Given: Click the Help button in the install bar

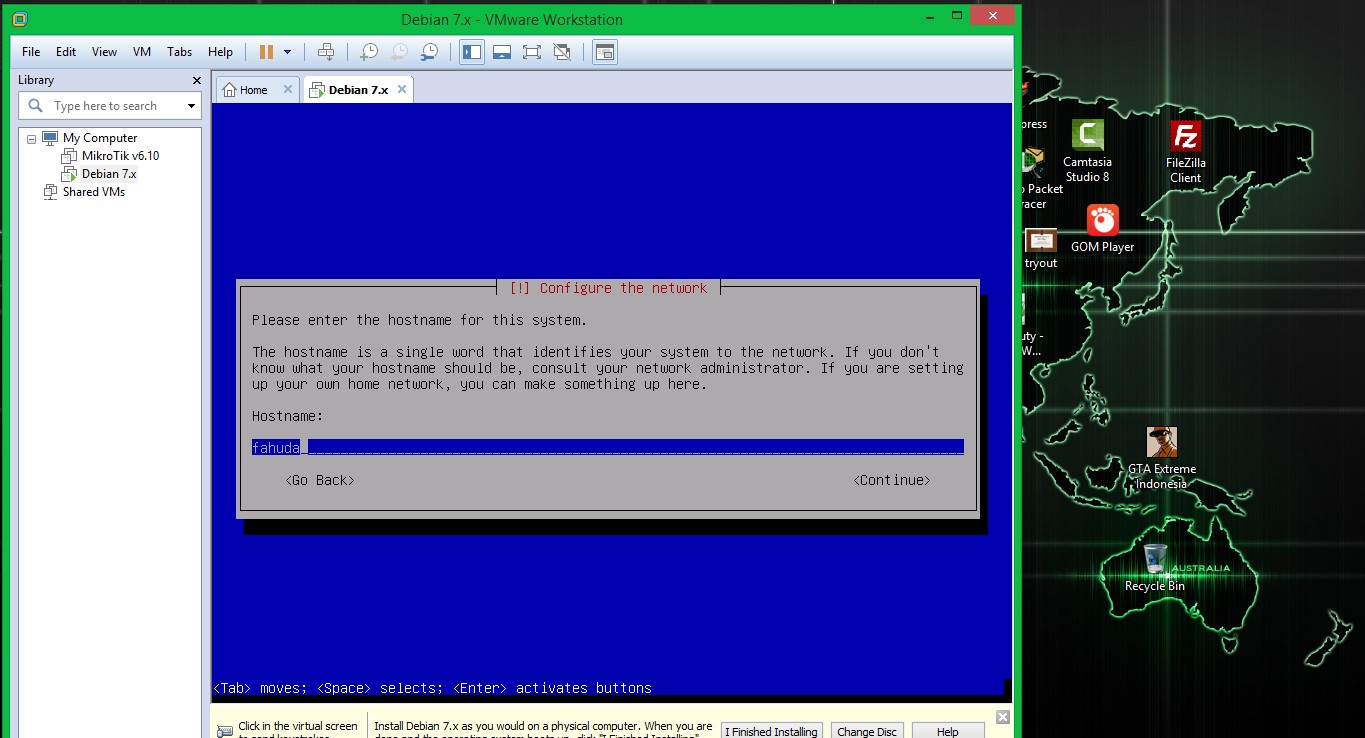Looking at the screenshot, I should pyautogui.click(x=948, y=731).
